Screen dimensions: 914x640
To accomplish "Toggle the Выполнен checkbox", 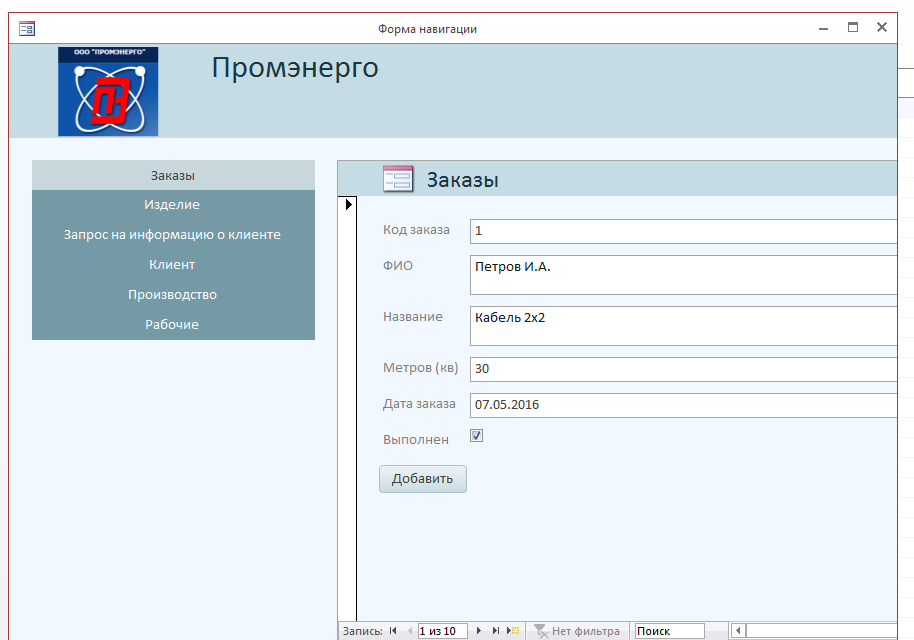I will pyautogui.click(x=477, y=437).
